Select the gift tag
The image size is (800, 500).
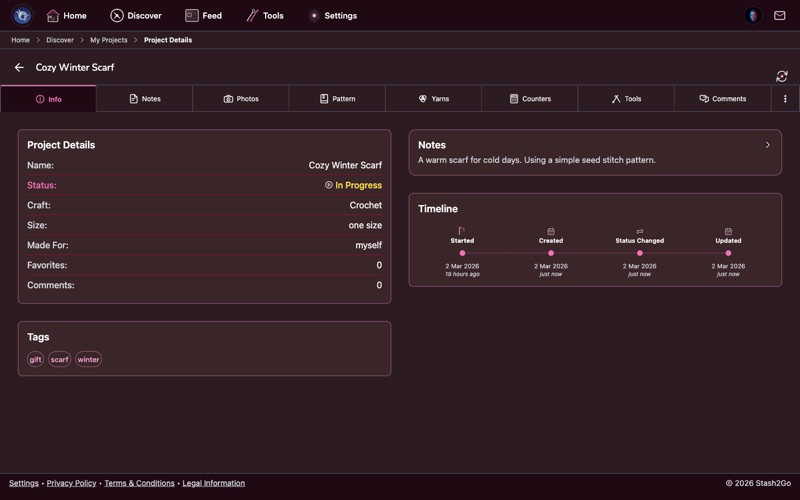(35, 359)
